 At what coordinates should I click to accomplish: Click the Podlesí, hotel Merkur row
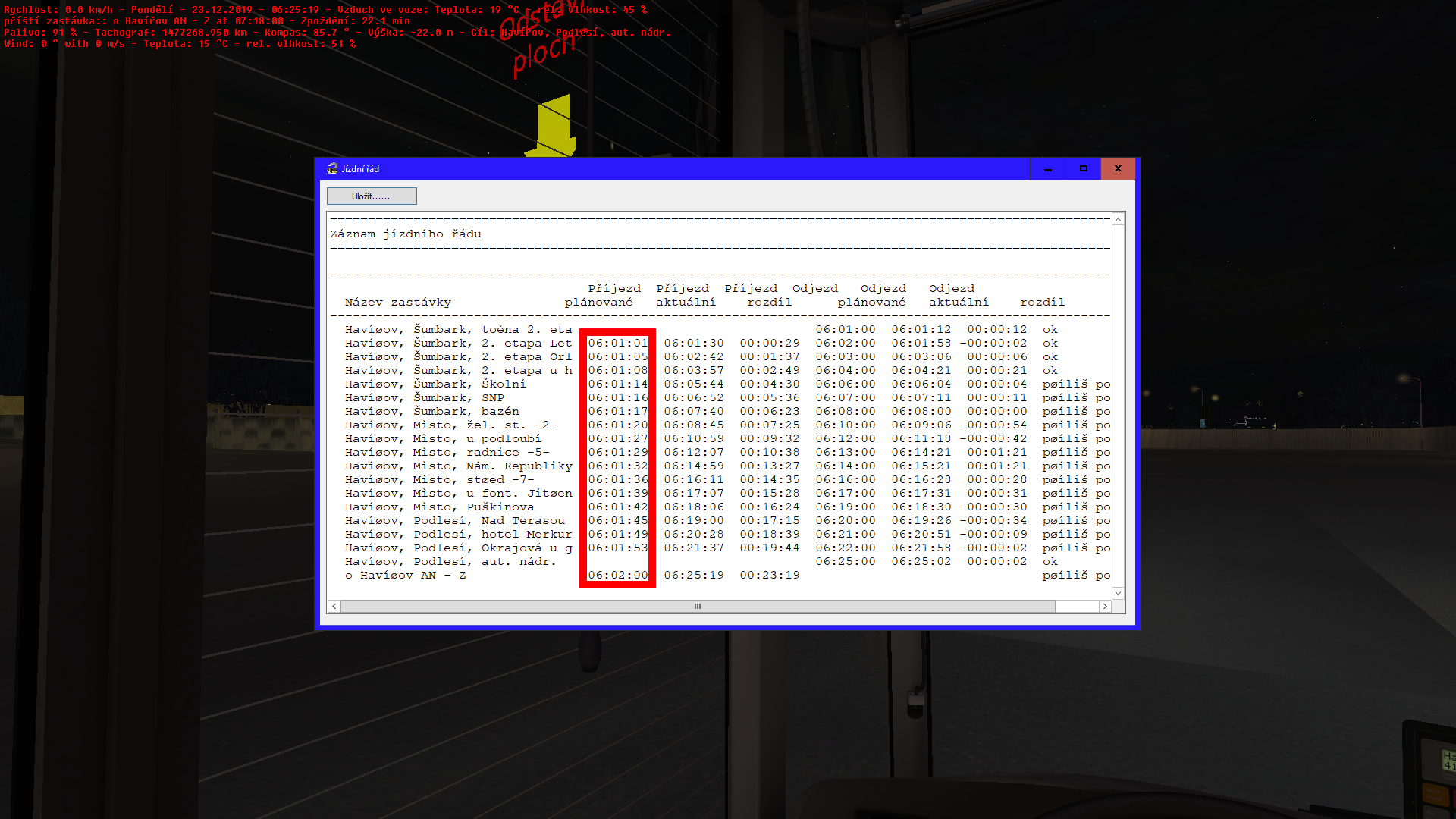click(458, 534)
